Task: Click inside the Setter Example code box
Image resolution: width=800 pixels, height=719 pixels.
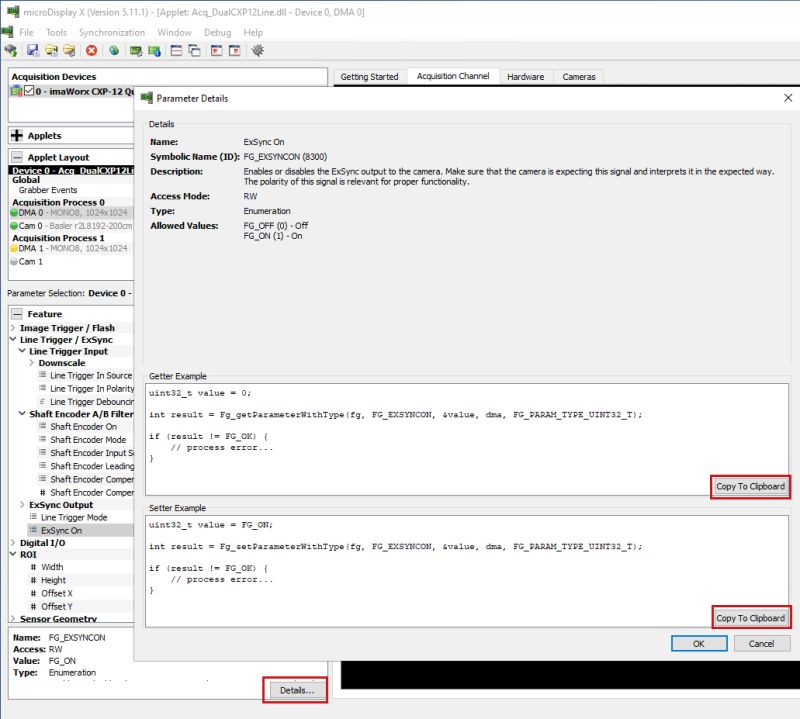Action: point(467,572)
